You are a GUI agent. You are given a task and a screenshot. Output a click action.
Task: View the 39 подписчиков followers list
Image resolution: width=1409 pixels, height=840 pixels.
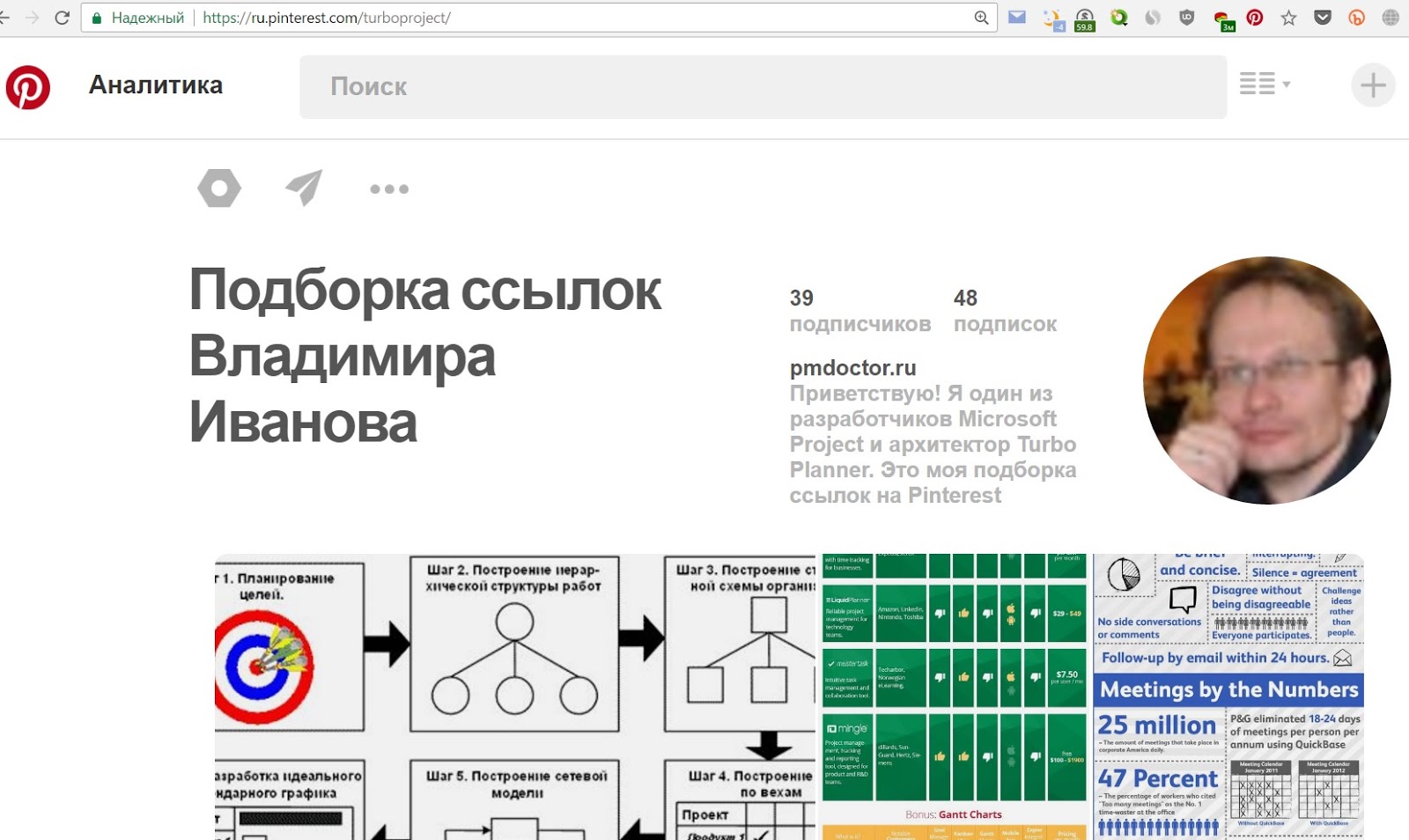click(859, 311)
